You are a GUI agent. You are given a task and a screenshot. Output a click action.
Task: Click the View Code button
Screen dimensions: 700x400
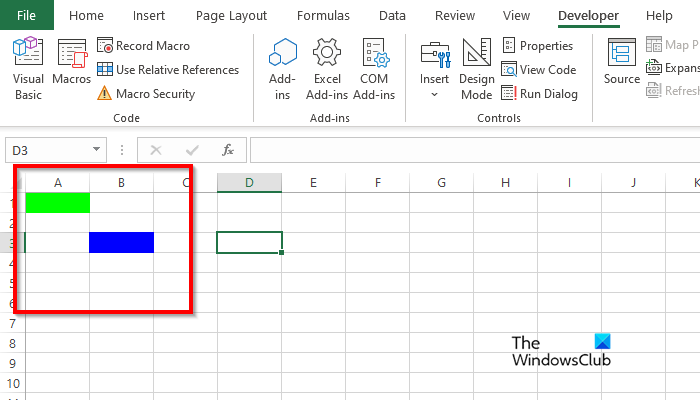pyautogui.click(x=538, y=69)
